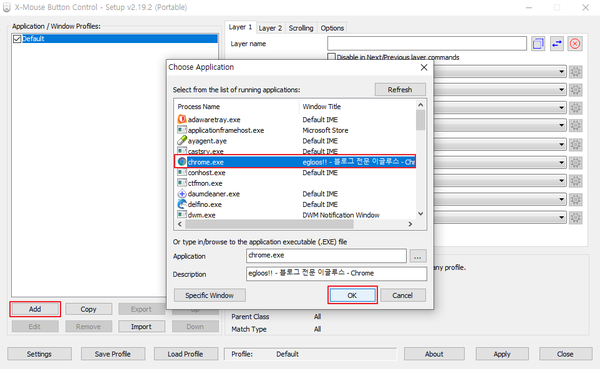The width and height of the screenshot is (600, 369).
Task: Open the Options tab
Action: pos(332,28)
